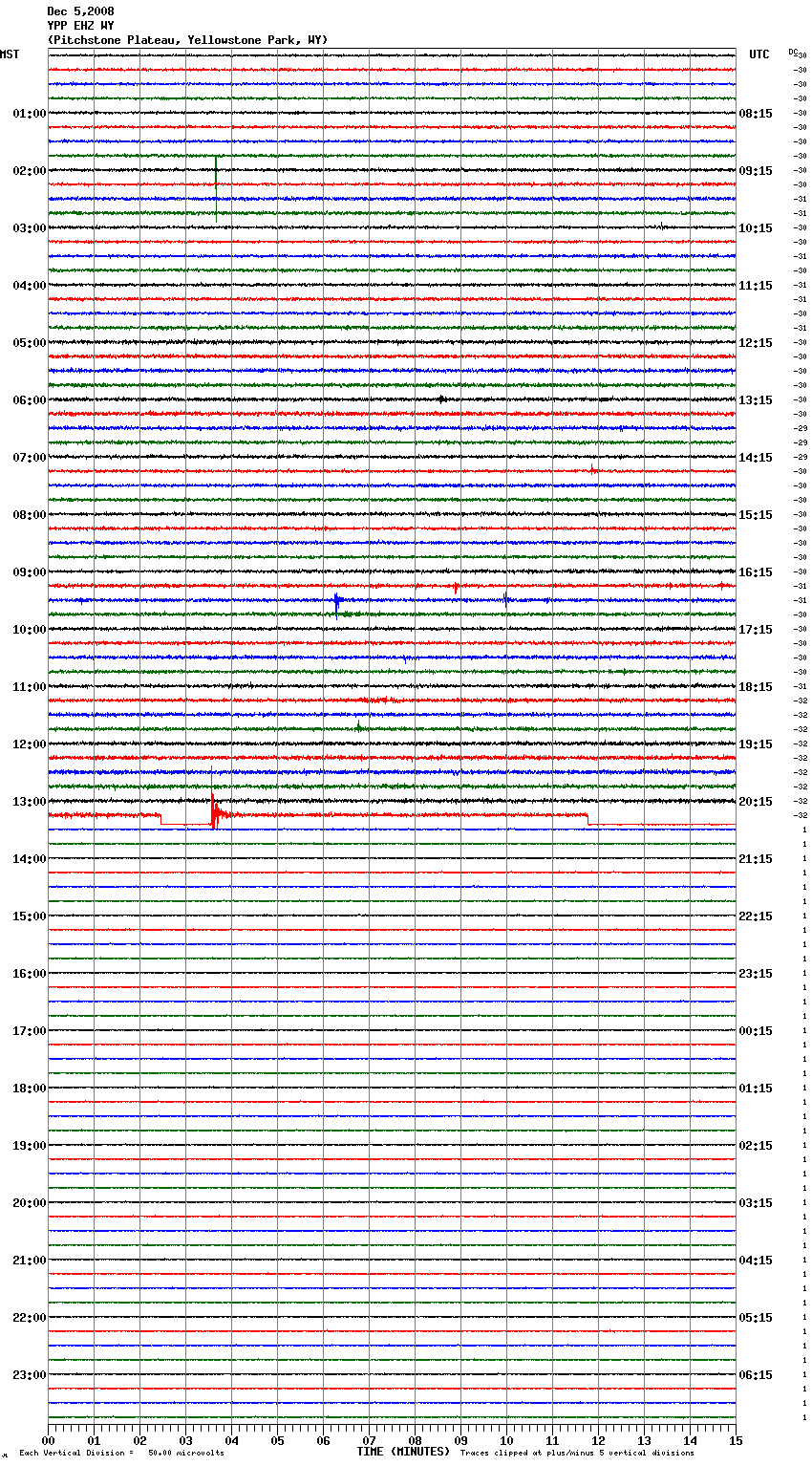
Task: Click minute tick 05 on the bottom axis
Action: click(x=277, y=1440)
